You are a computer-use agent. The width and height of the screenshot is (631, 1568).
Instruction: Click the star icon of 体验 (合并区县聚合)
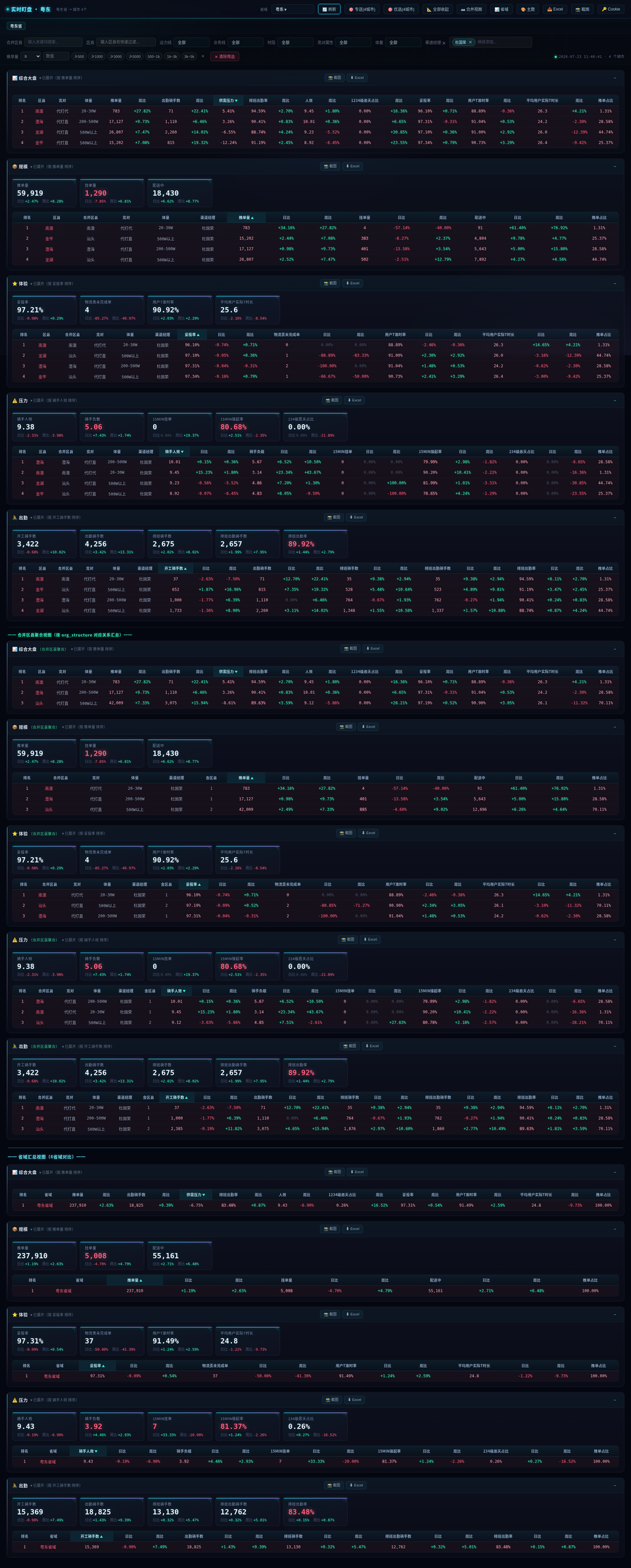click(15, 833)
